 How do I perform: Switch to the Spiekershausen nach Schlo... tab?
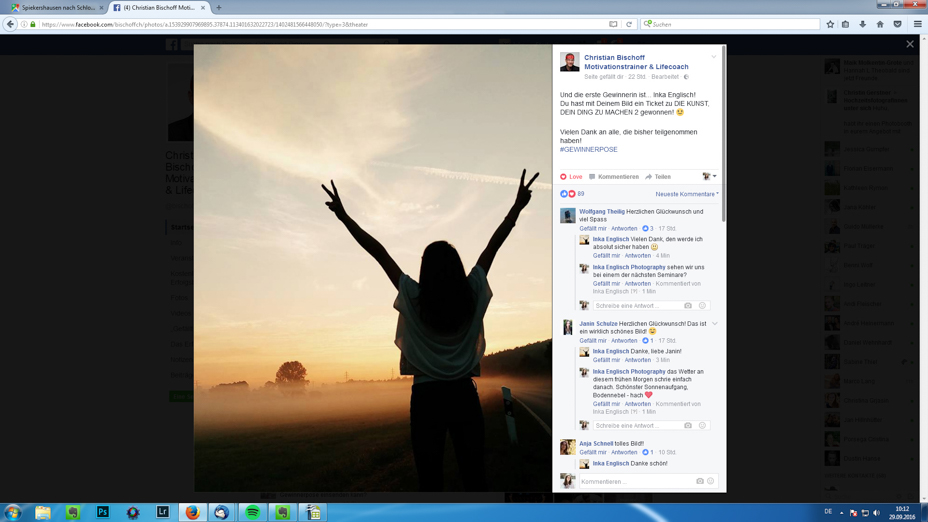57,8
